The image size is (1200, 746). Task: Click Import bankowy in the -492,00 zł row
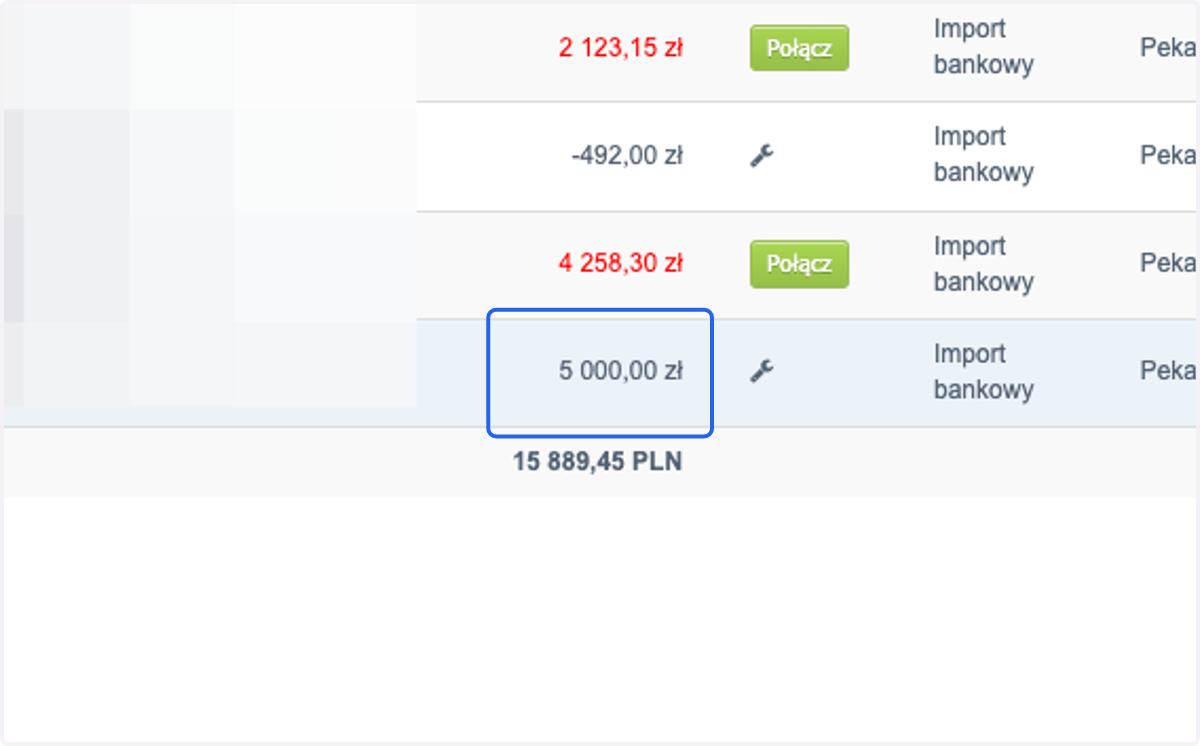click(984, 155)
